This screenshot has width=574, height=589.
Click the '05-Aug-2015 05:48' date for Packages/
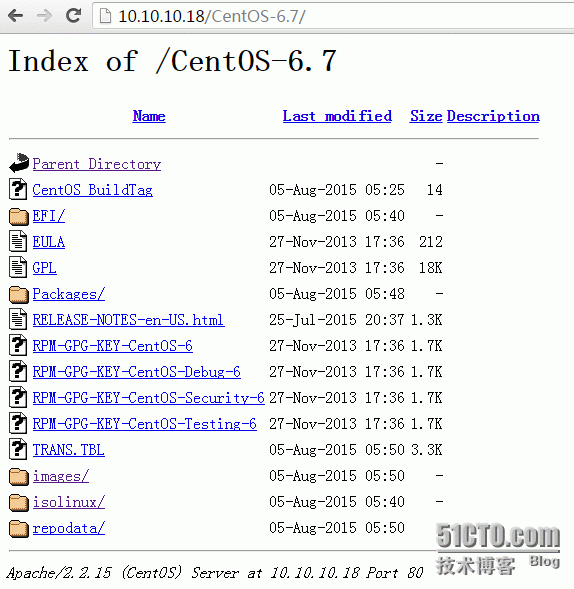(x=337, y=294)
